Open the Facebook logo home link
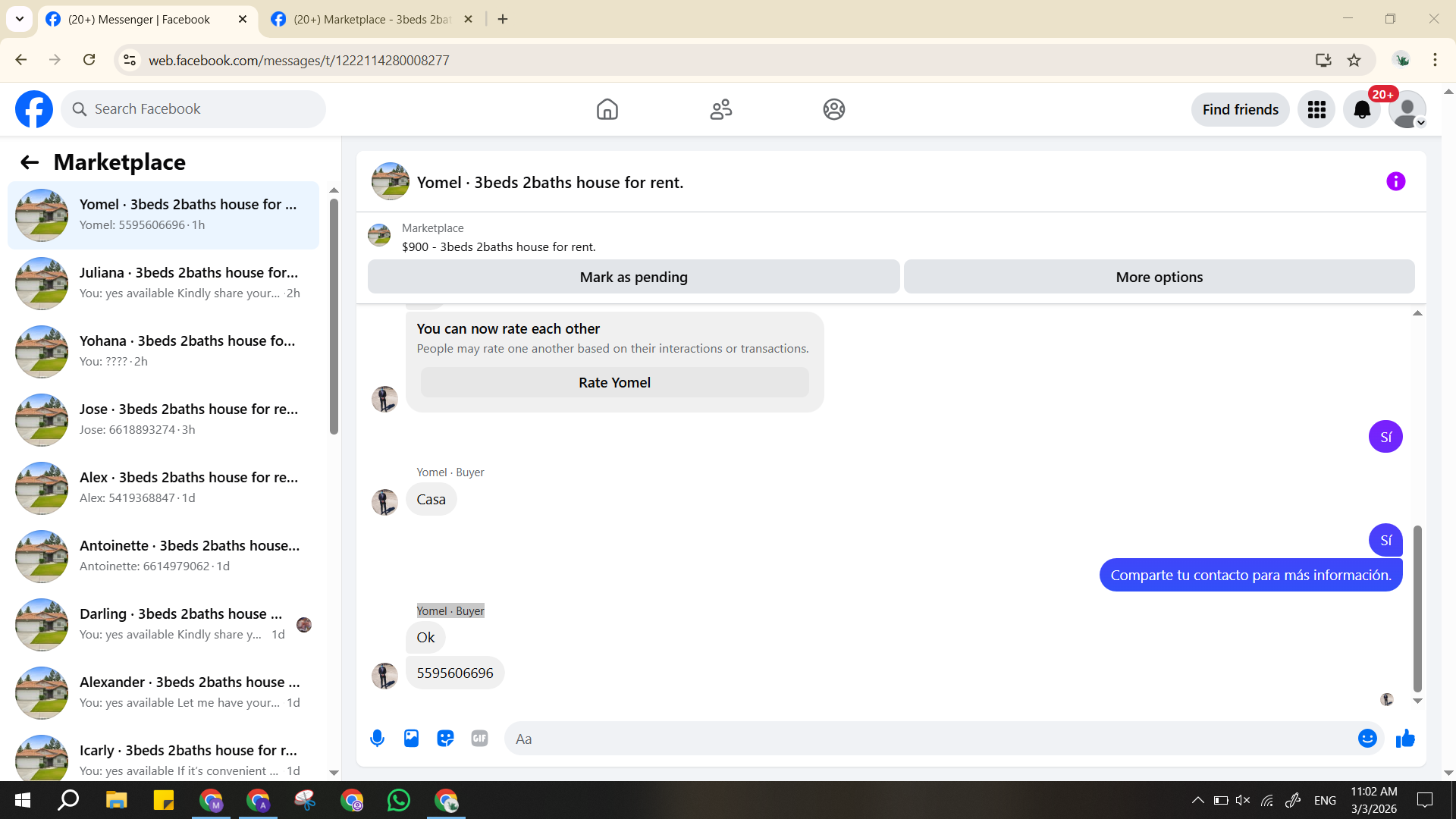Viewport: 1456px width, 819px height. pos(34,109)
